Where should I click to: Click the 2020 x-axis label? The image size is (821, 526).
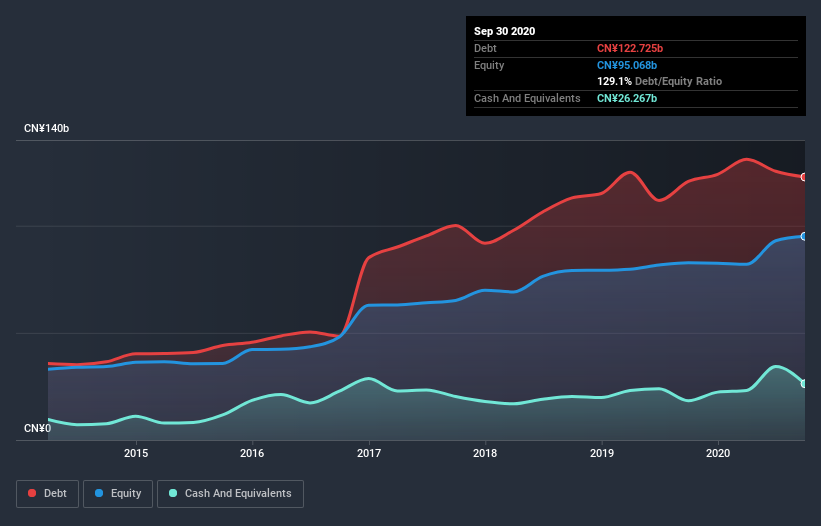pyautogui.click(x=718, y=453)
